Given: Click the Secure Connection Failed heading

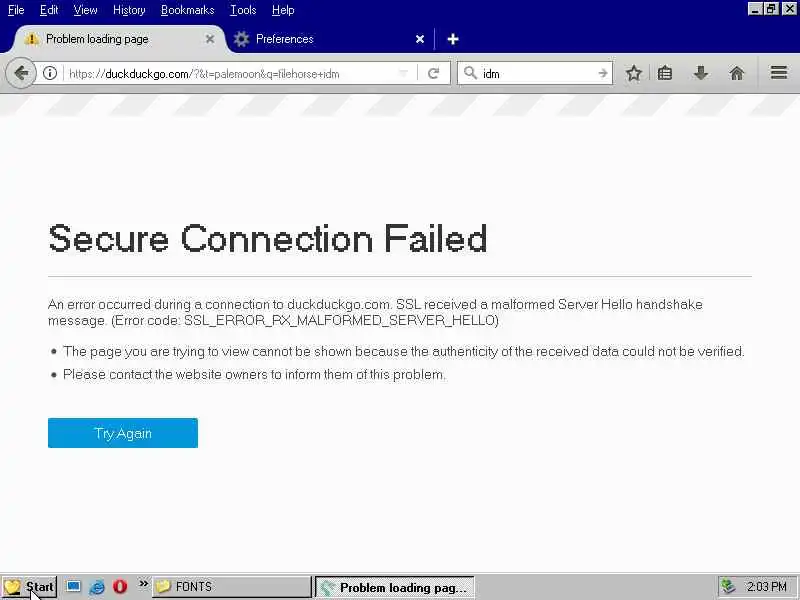Looking at the screenshot, I should 268,238.
